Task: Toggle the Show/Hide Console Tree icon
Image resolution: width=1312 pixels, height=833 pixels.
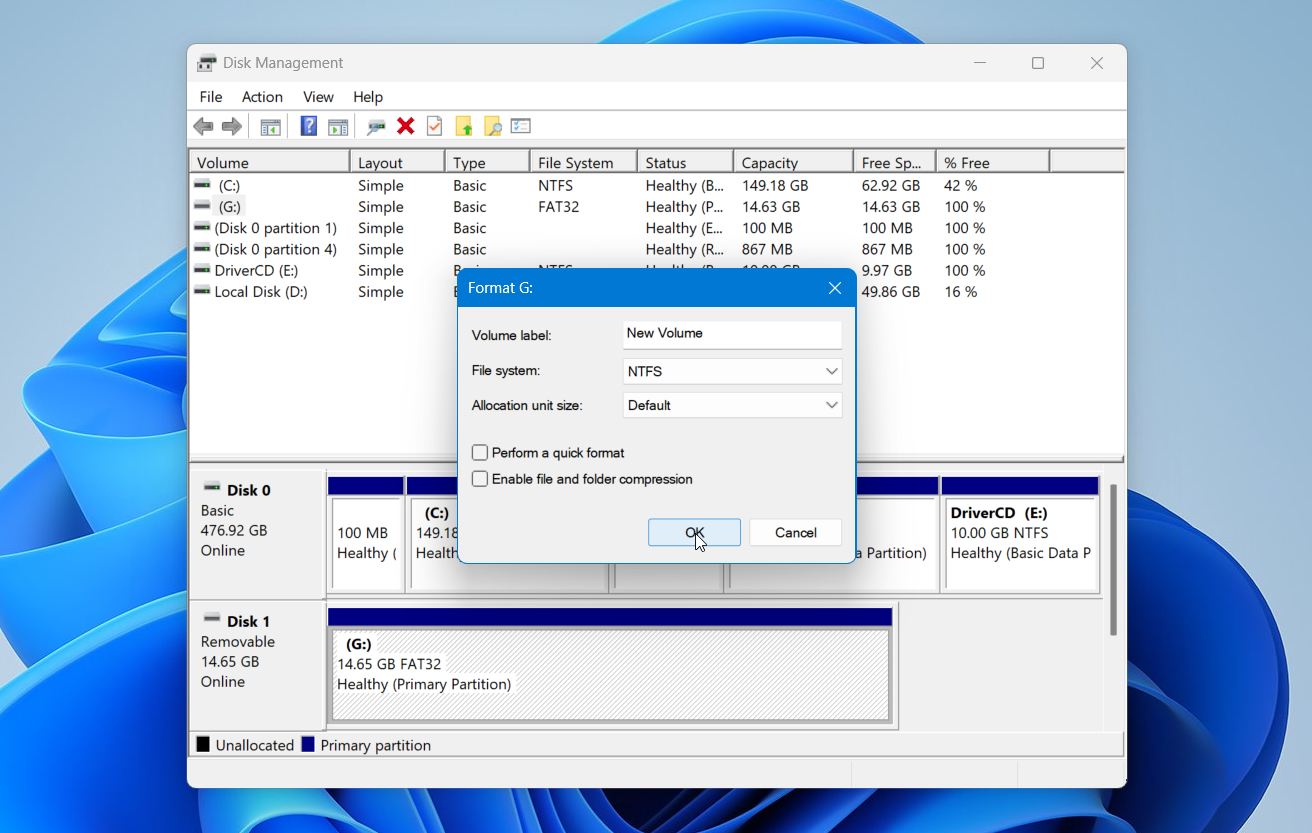Action: pos(270,126)
